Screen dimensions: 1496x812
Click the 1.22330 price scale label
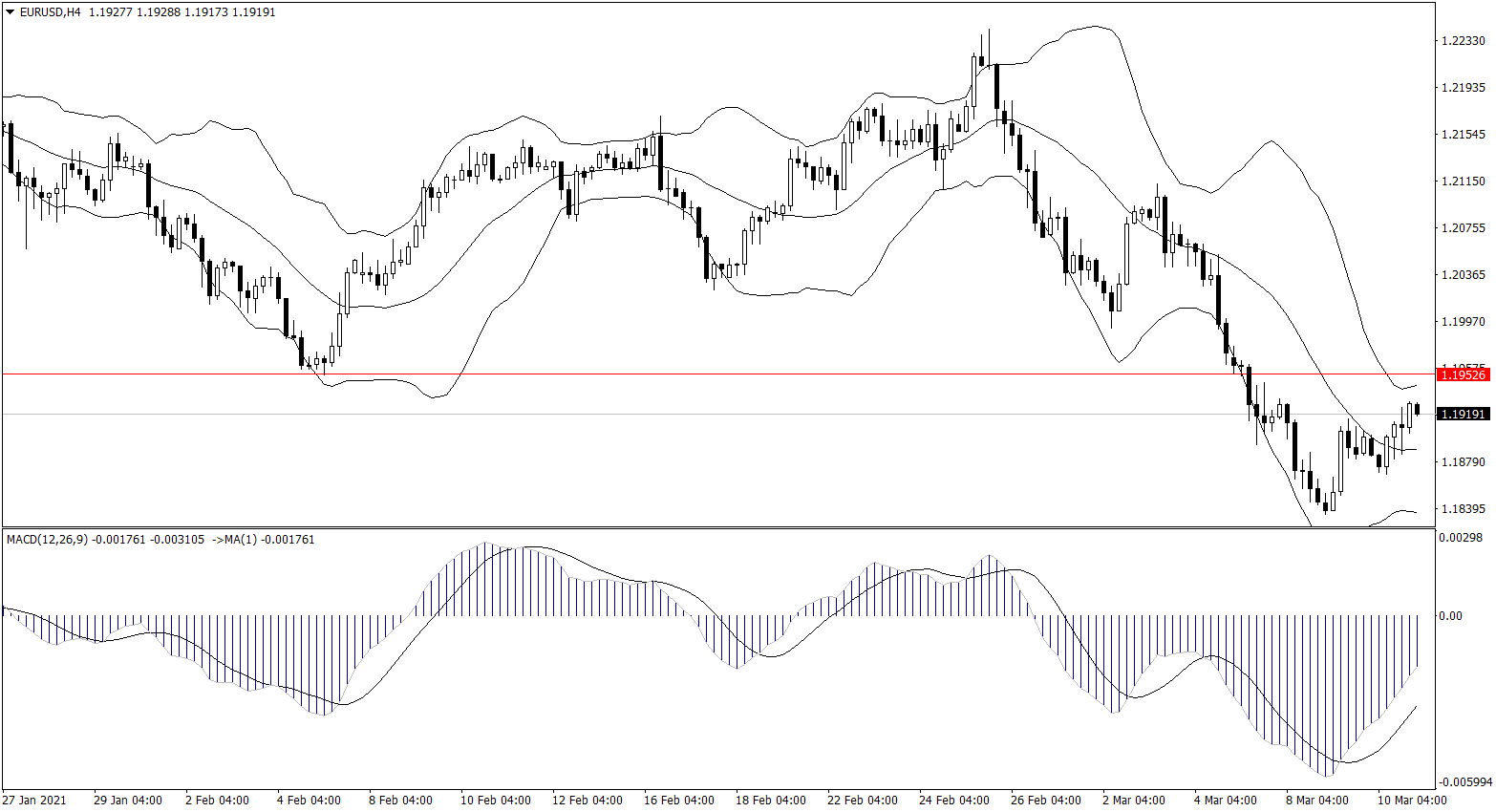click(1463, 41)
